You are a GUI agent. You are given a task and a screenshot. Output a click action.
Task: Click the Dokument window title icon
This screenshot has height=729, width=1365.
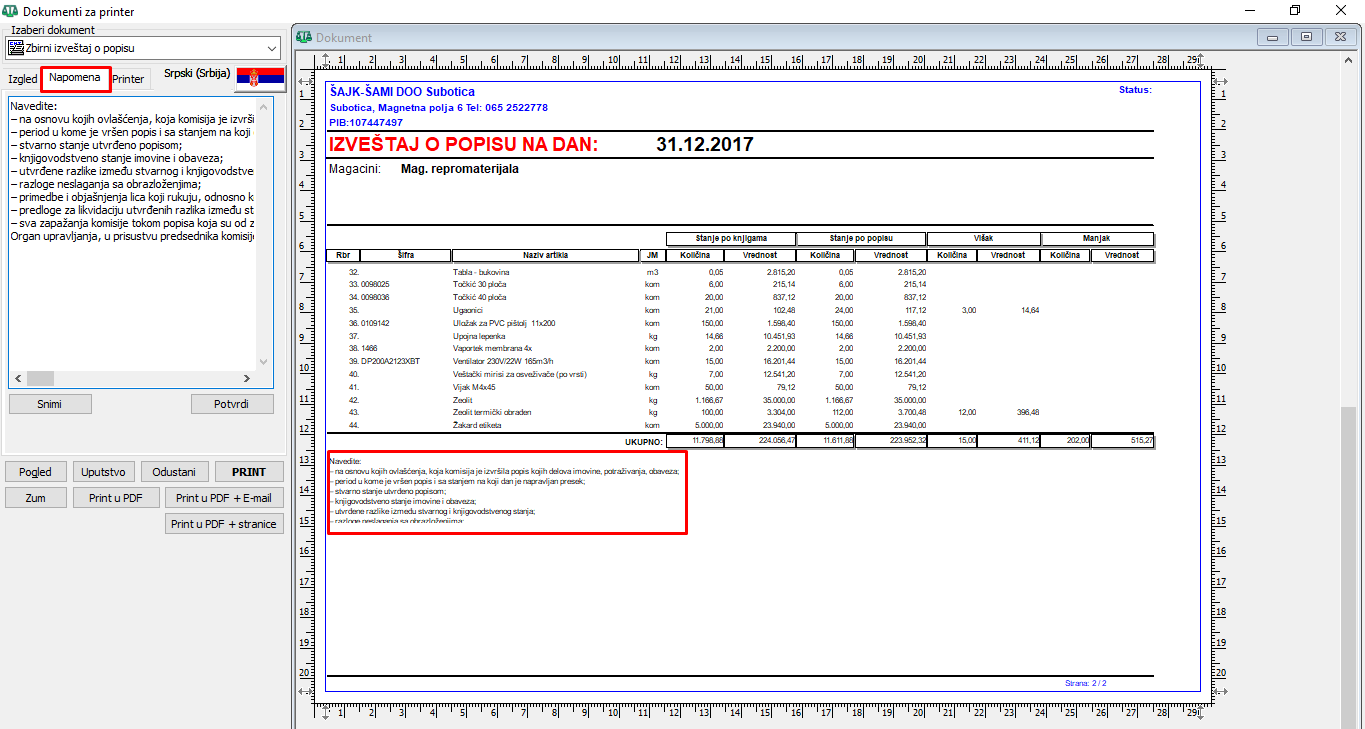[x=304, y=37]
